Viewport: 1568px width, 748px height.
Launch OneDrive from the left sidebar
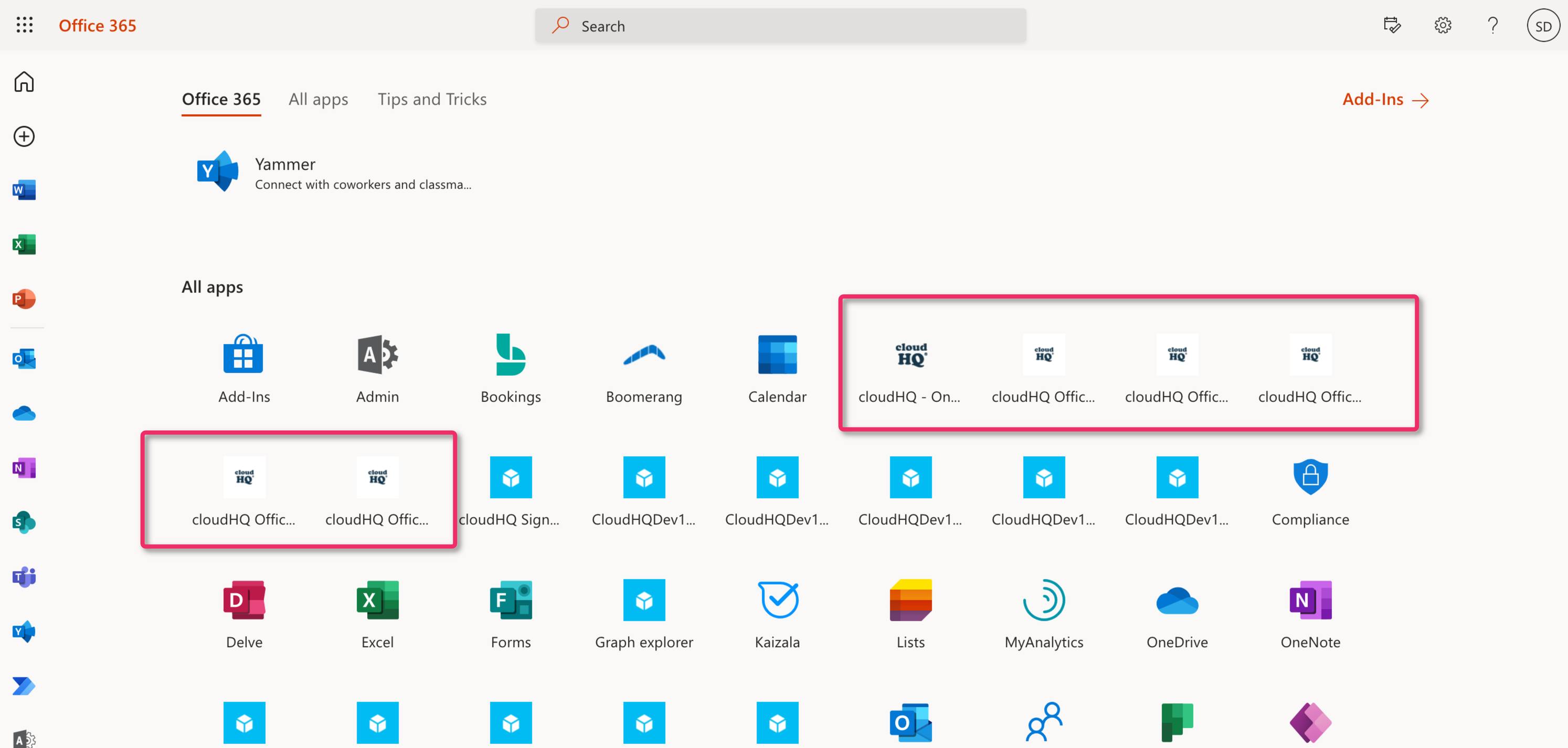(24, 414)
